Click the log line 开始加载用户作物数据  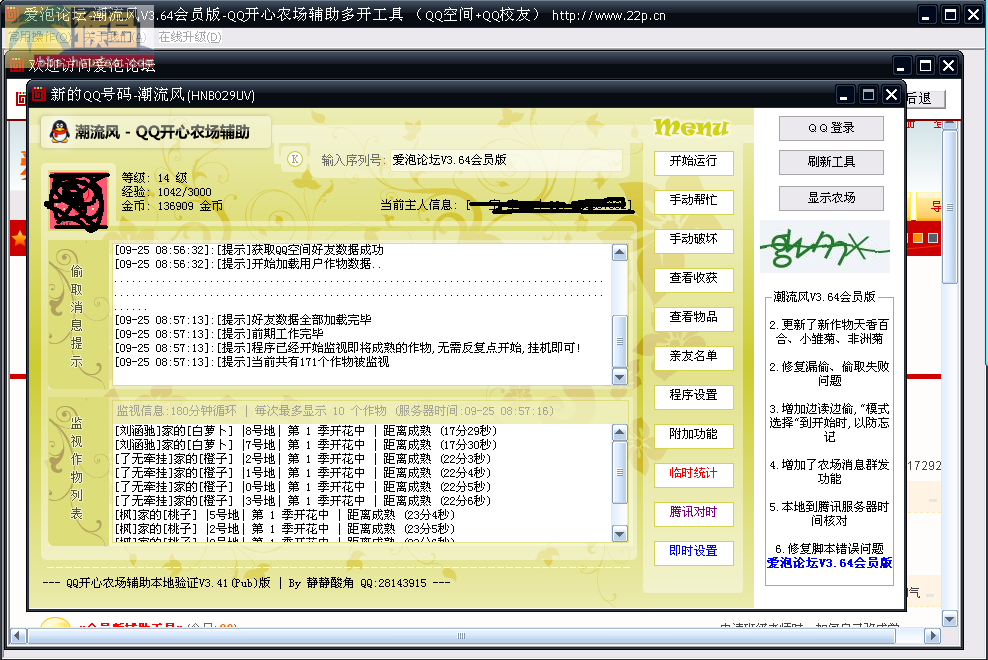tap(248, 264)
